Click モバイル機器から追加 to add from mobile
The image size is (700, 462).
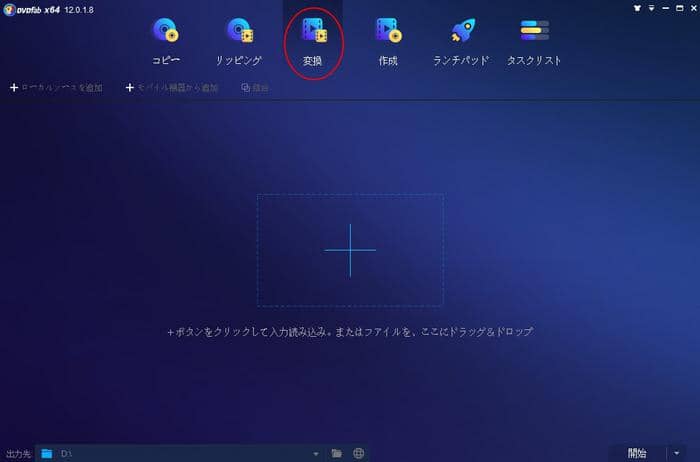point(172,87)
